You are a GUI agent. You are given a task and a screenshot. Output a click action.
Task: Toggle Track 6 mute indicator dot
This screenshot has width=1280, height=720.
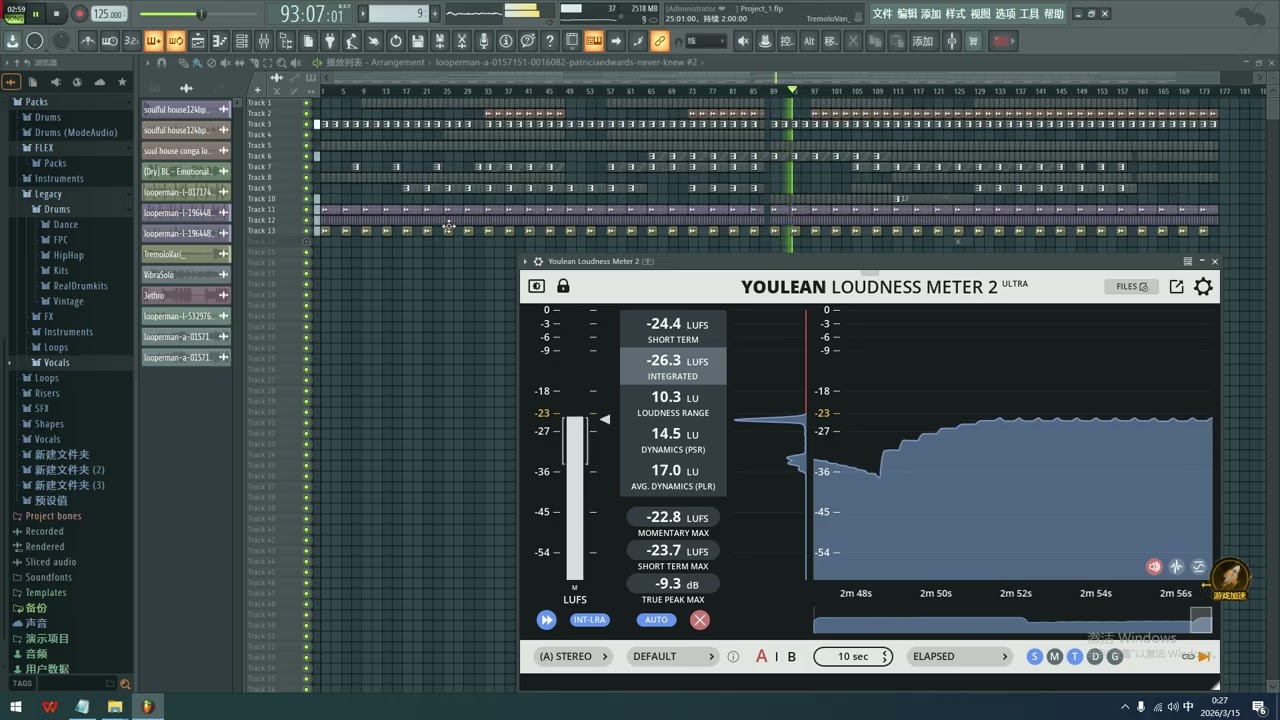[307, 156]
